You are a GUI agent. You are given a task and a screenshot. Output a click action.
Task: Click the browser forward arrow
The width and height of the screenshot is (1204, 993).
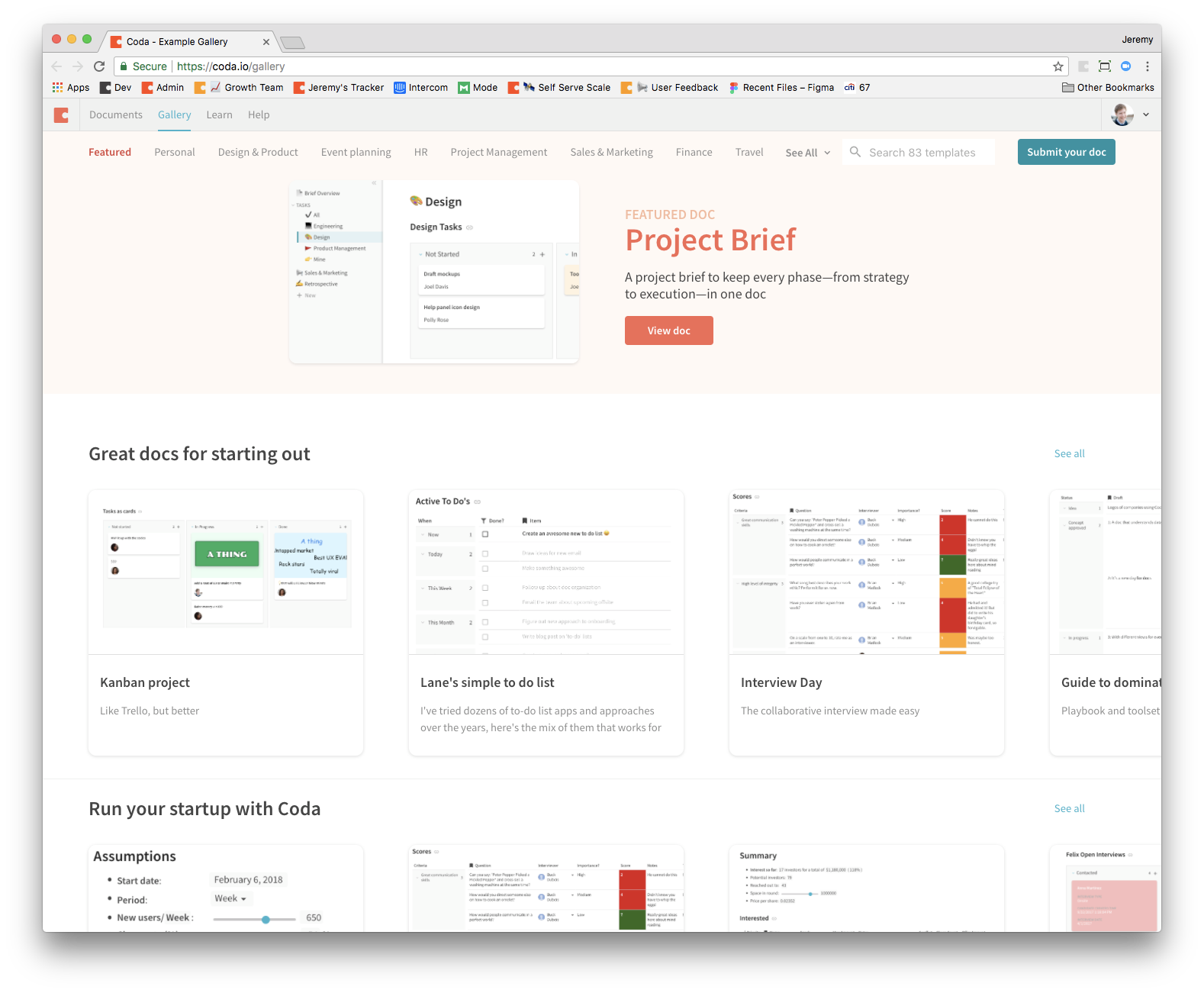[x=78, y=66]
